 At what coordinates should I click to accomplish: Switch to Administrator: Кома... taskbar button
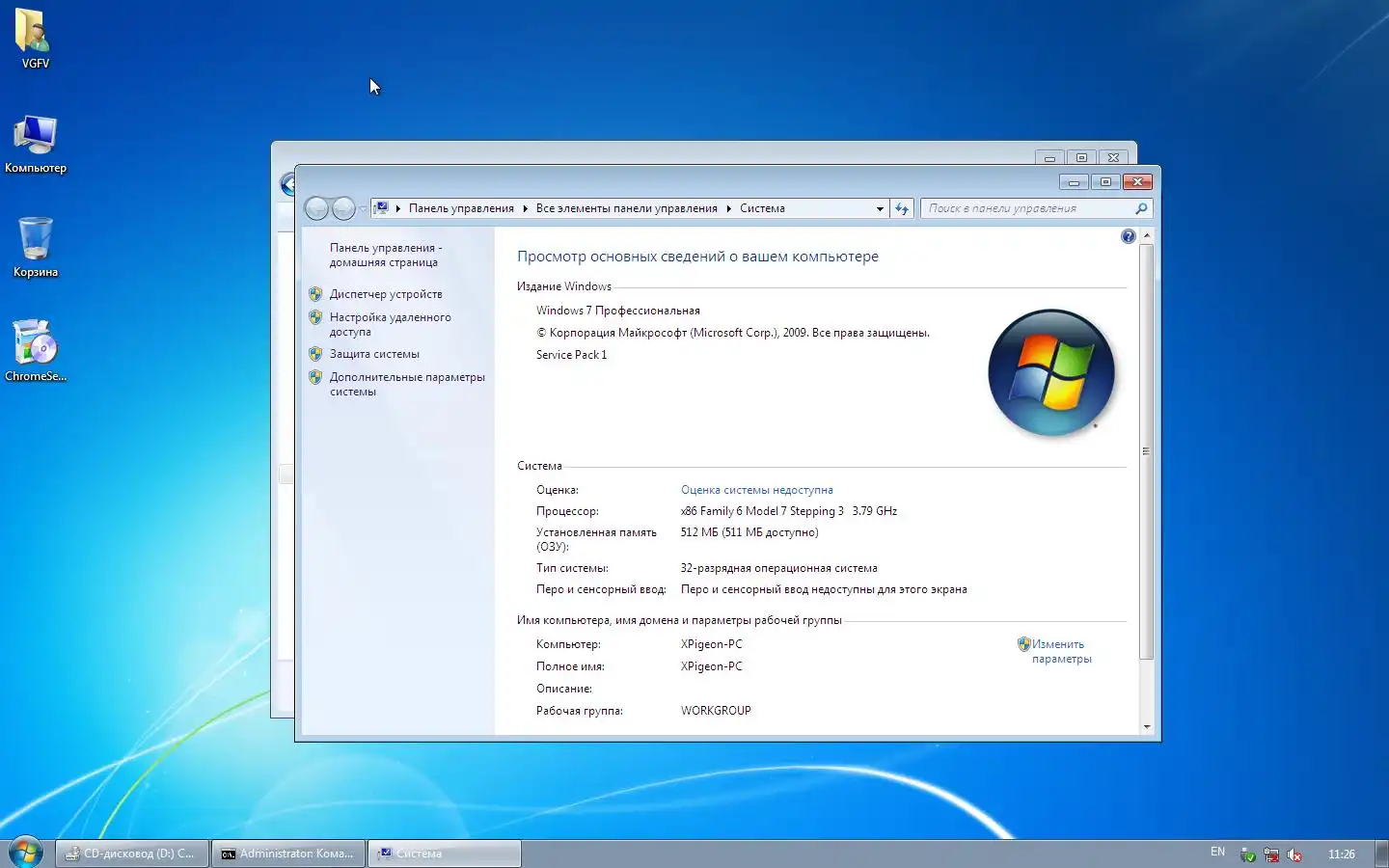(x=288, y=854)
